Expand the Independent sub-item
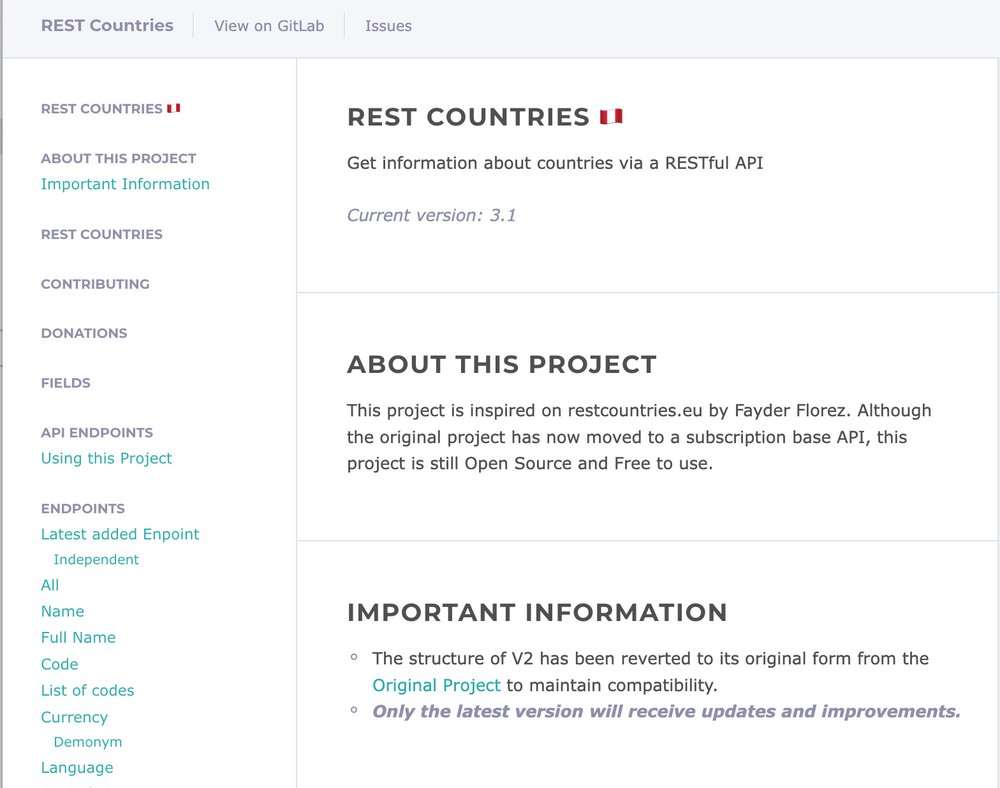 (x=96, y=559)
